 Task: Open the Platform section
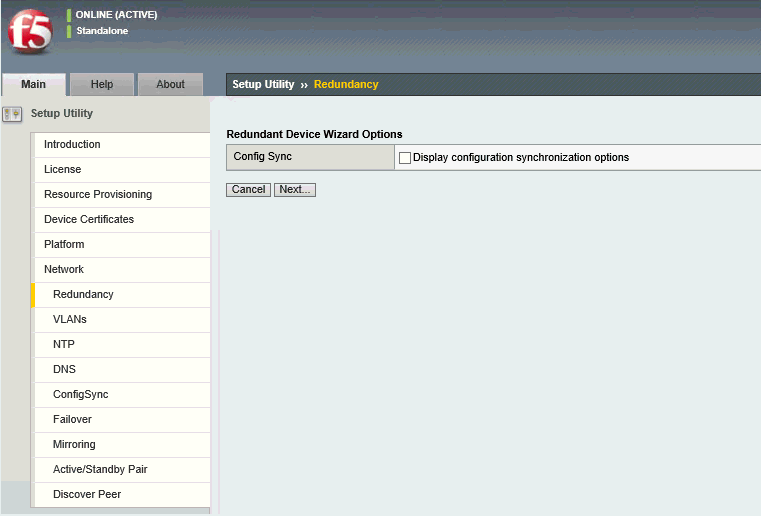click(64, 245)
